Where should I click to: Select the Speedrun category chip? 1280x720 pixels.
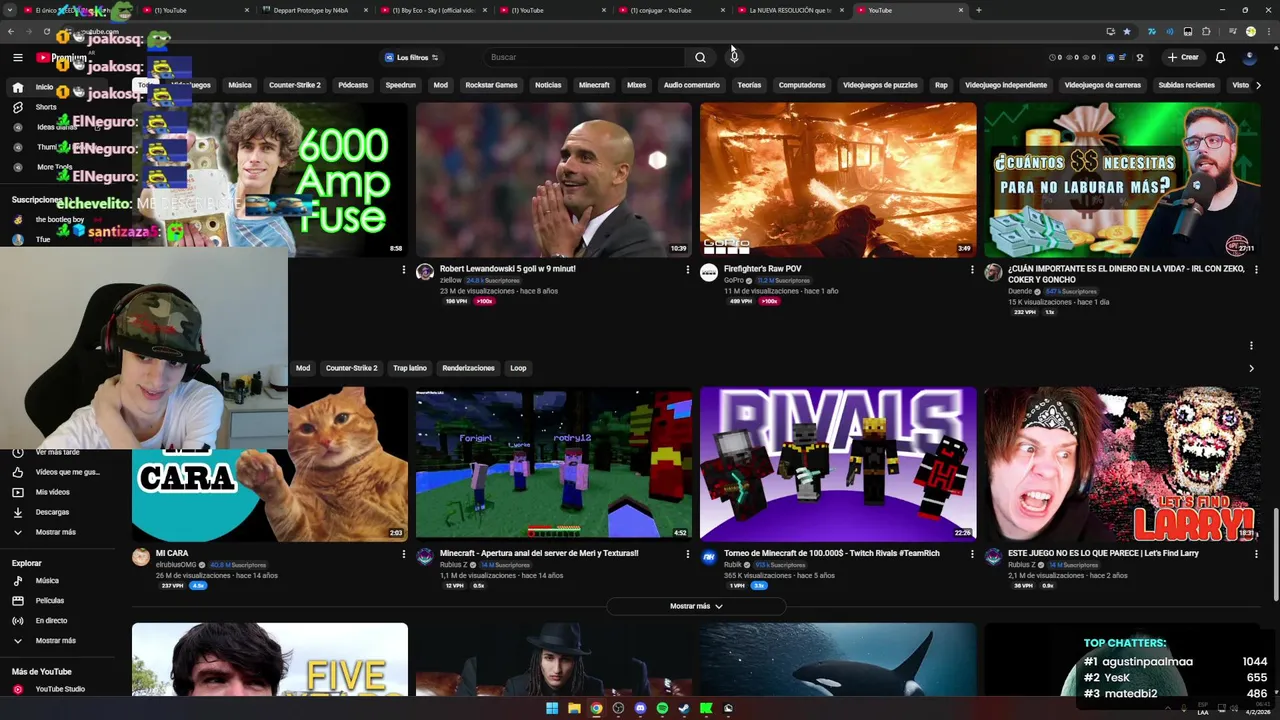click(401, 85)
